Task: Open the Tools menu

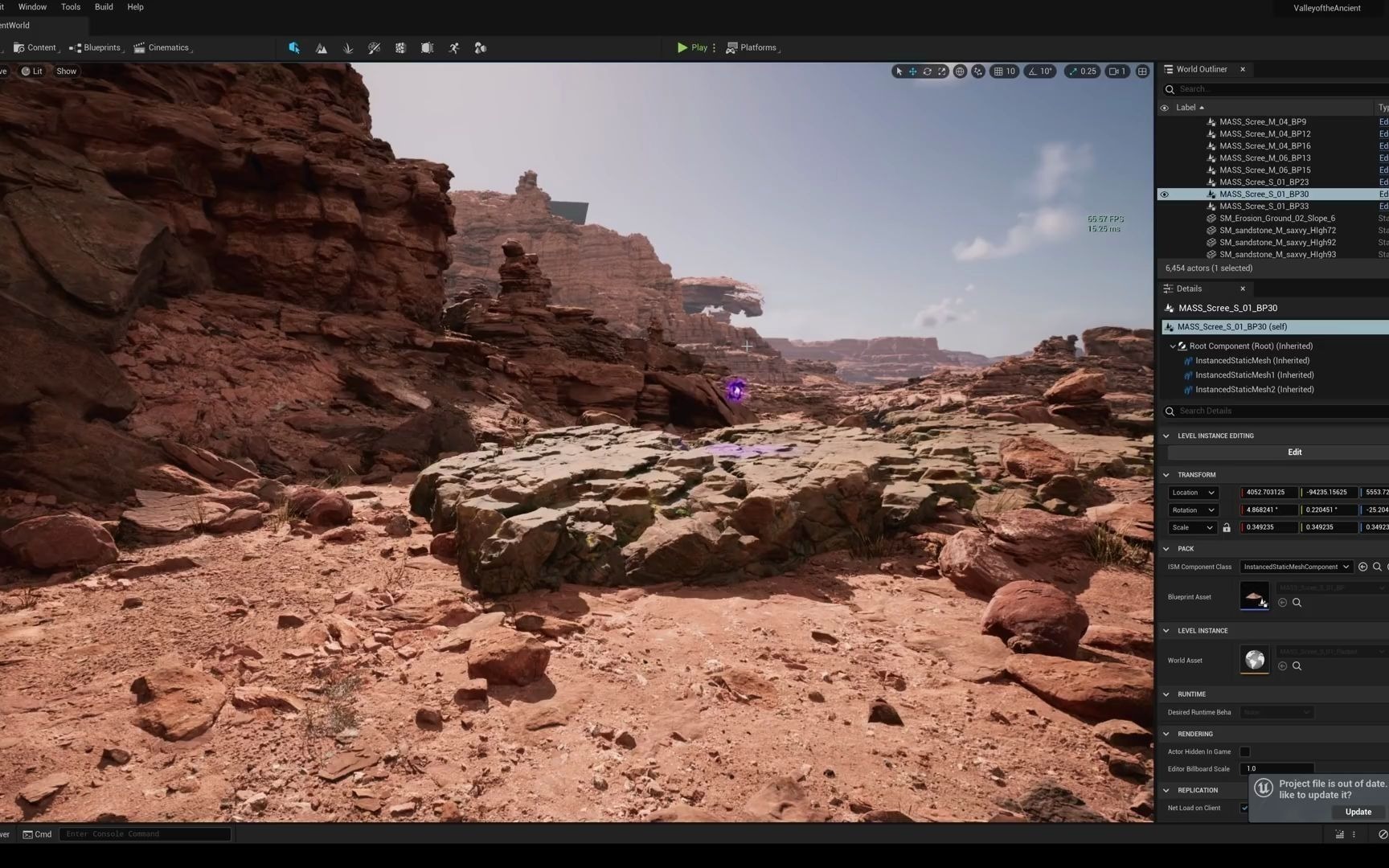Action: tap(71, 7)
